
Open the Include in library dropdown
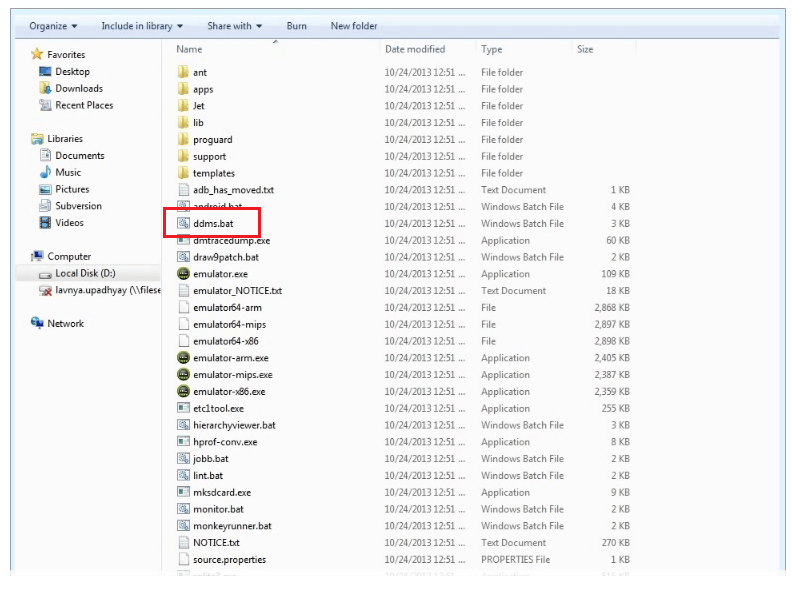tap(142, 26)
